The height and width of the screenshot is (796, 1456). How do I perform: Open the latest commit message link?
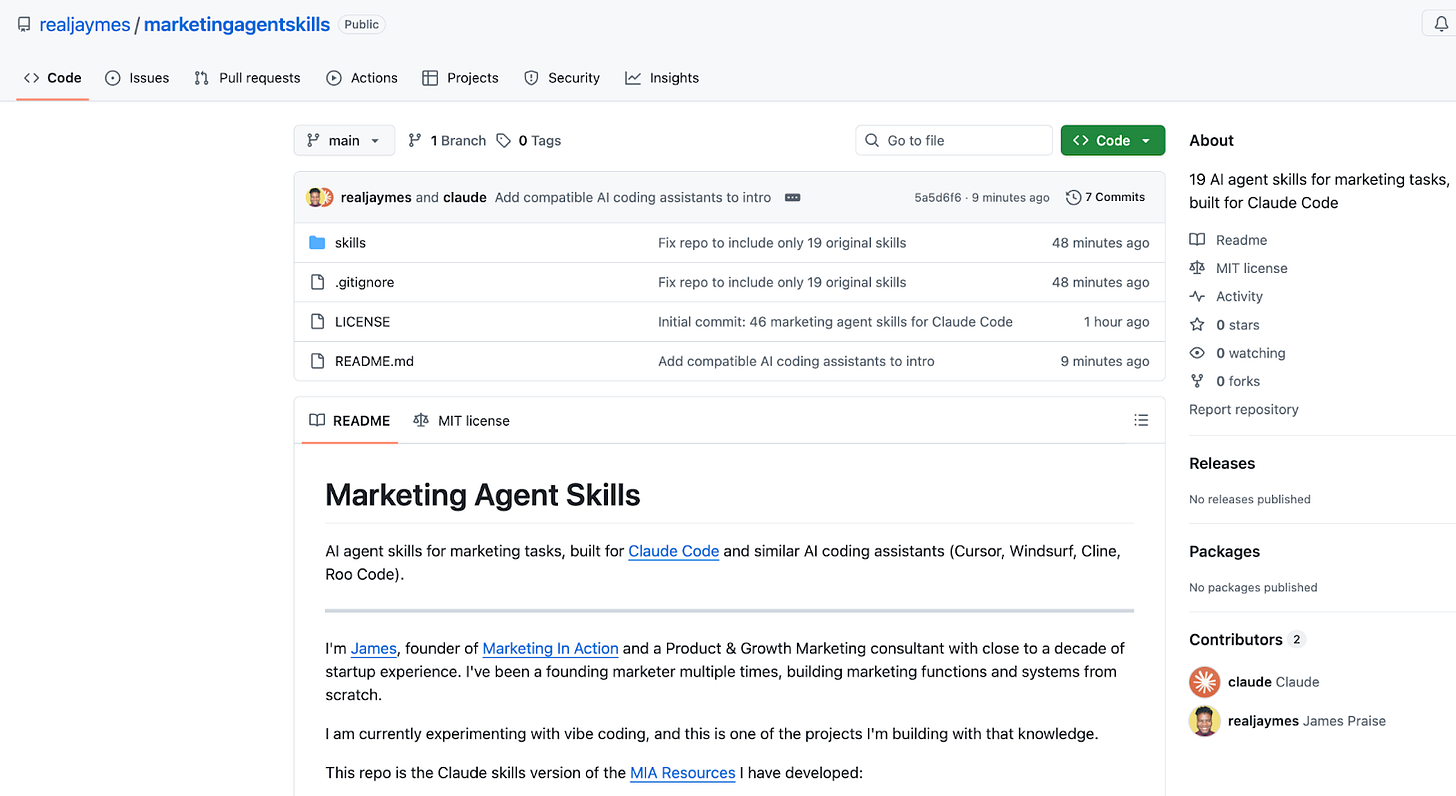click(x=633, y=197)
